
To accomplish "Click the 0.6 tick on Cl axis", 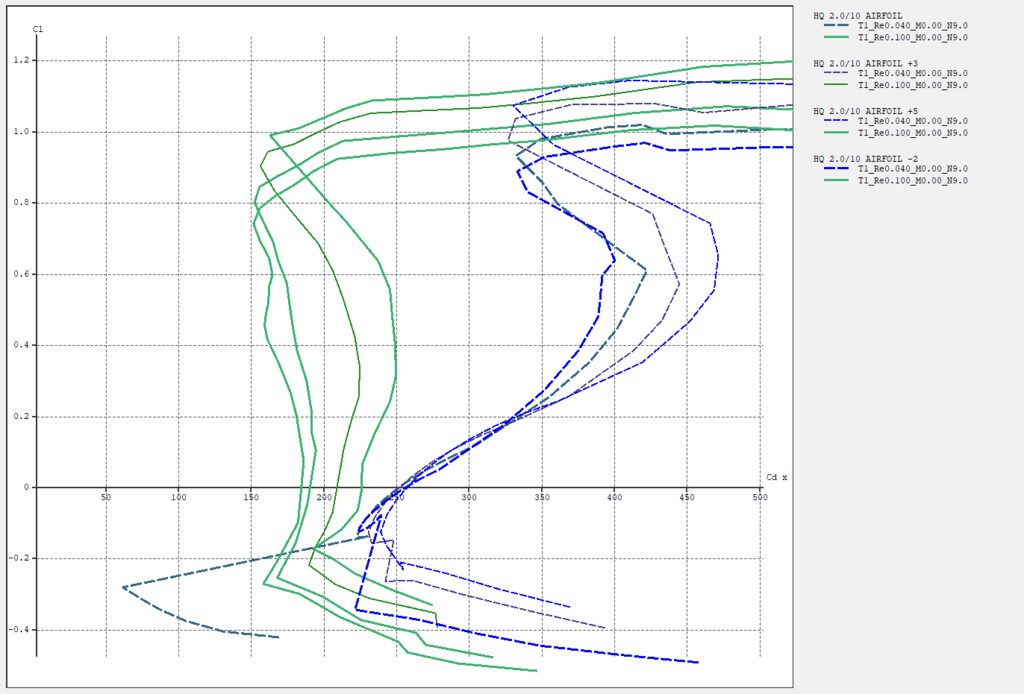I will (x=19, y=274).
